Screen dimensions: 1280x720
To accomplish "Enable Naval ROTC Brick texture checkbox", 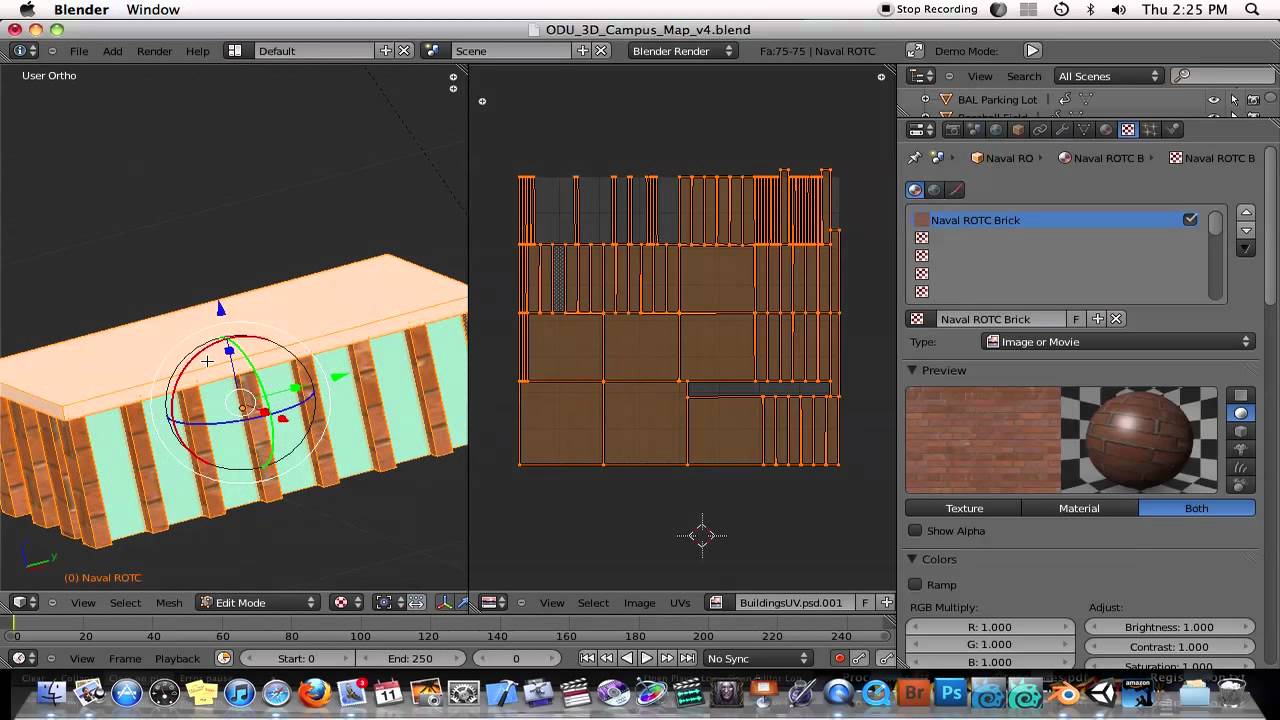I will [1190, 219].
